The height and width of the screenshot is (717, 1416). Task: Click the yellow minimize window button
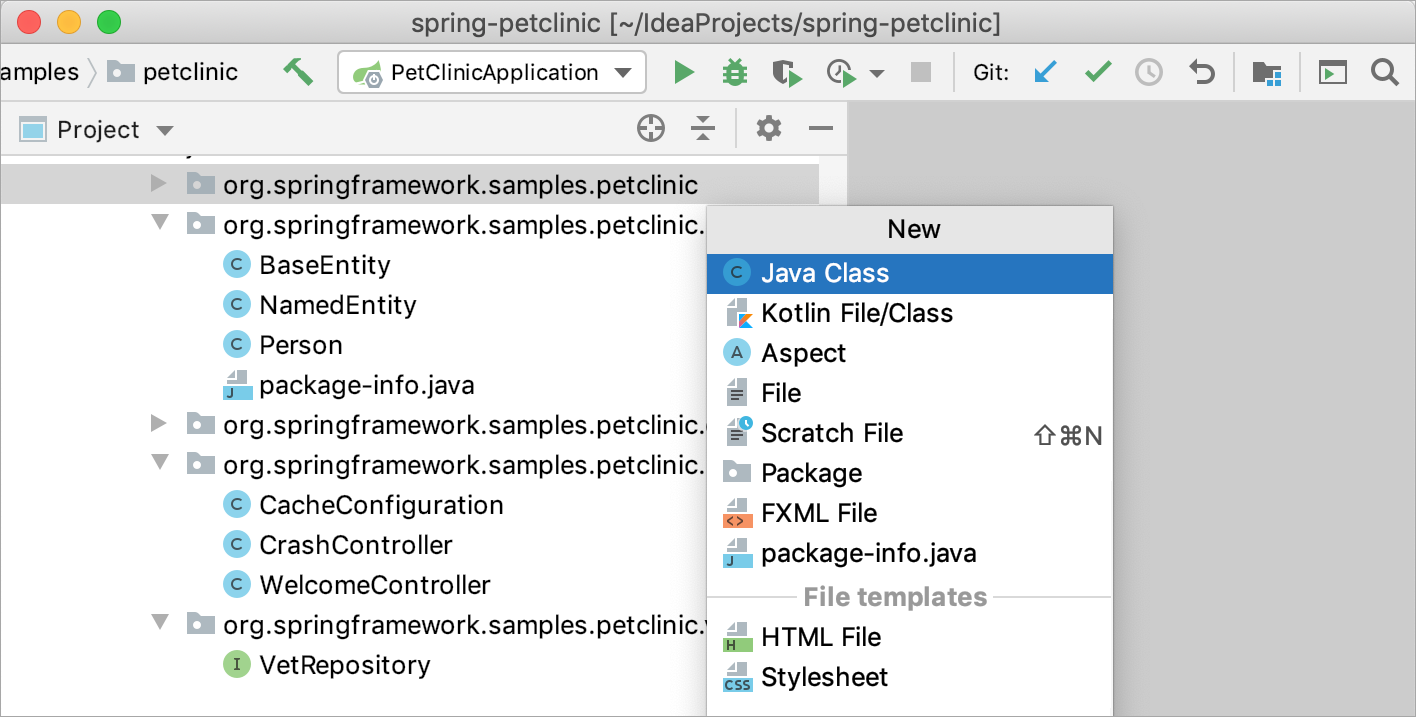pos(69,21)
